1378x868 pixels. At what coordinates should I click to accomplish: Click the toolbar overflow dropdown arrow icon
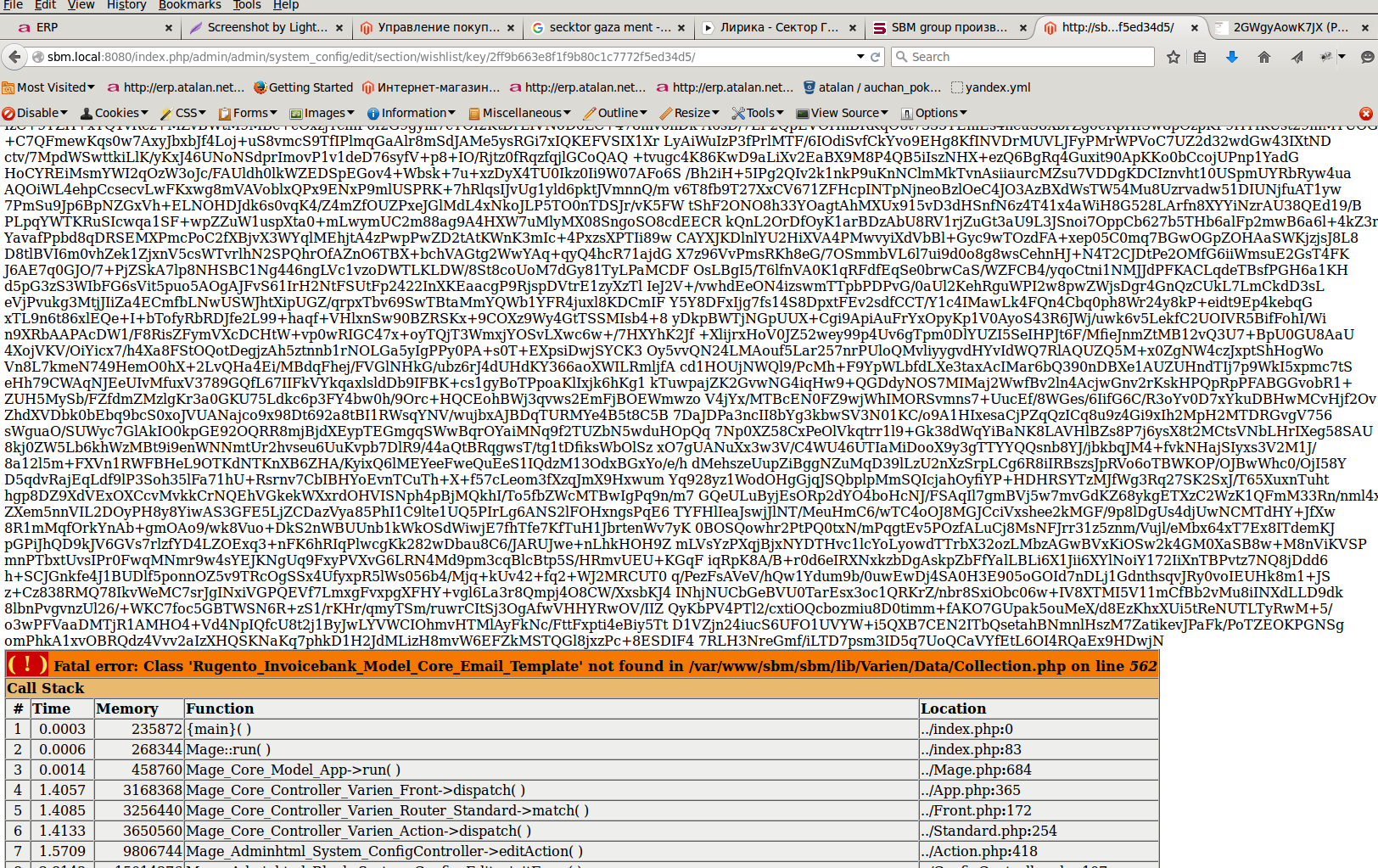point(1342,57)
